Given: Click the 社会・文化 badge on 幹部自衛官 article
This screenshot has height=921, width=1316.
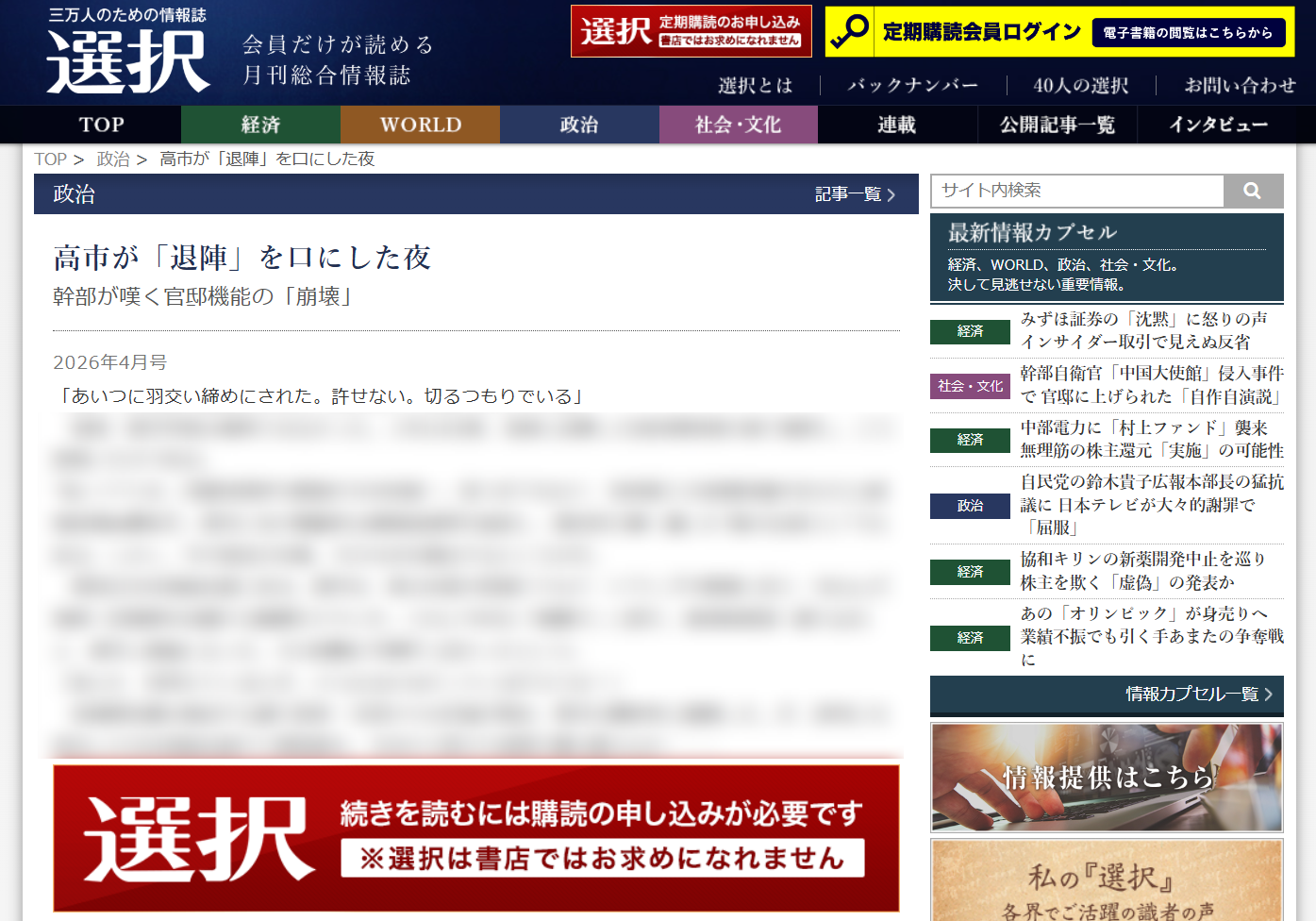Looking at the screenshot, I should [x=969, y=386].
